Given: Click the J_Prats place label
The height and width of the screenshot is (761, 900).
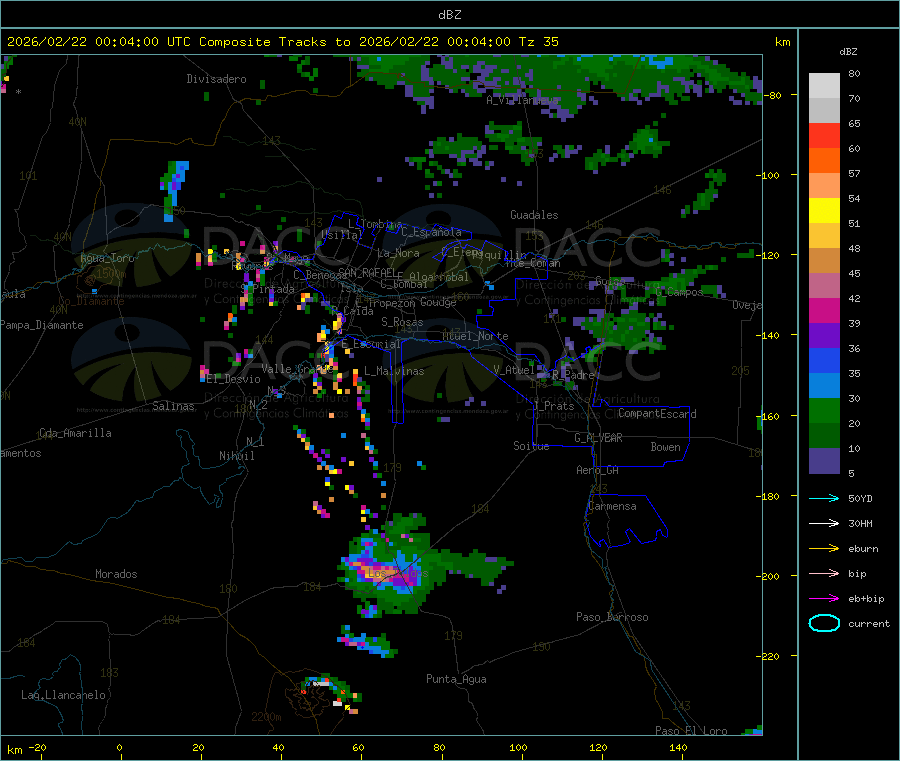Looking at the screenshot, I should point(554,406).
